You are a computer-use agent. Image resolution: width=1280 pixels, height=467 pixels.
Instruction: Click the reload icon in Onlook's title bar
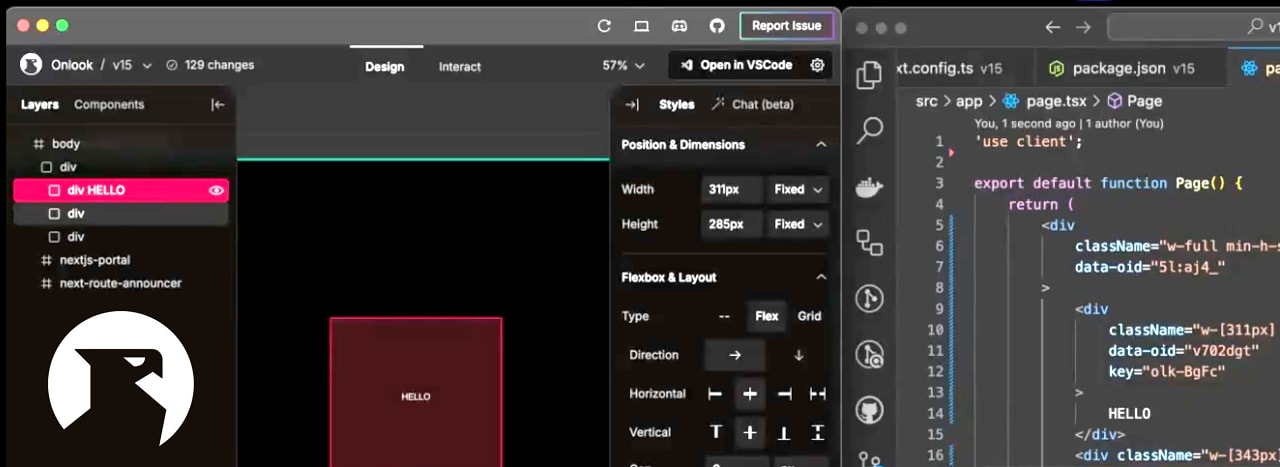[x=604, y=26]
